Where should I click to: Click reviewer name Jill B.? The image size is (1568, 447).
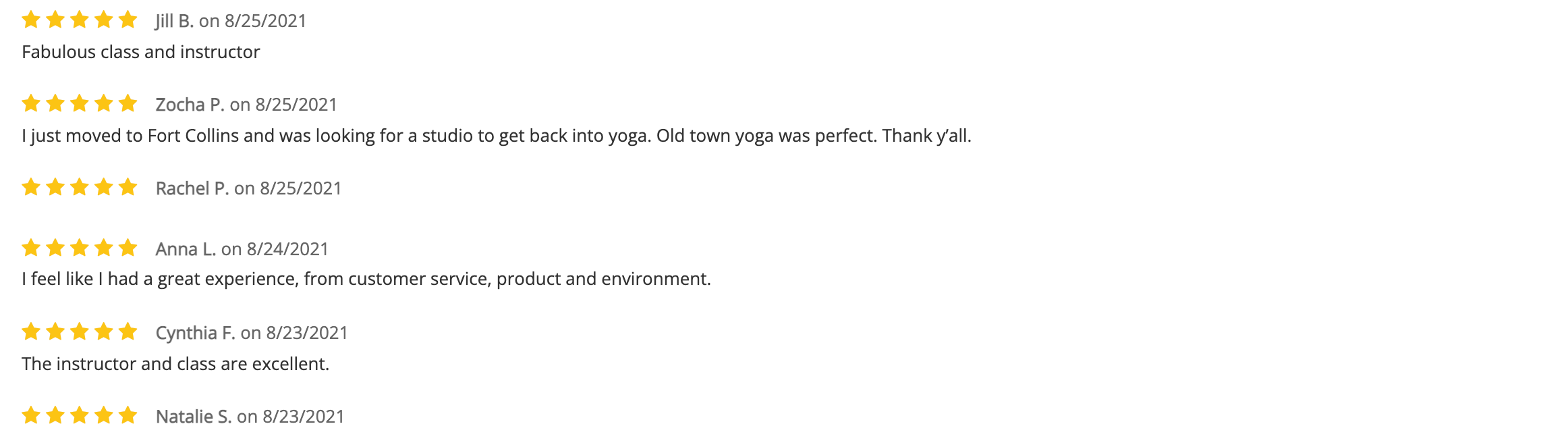tap(175, 21)
